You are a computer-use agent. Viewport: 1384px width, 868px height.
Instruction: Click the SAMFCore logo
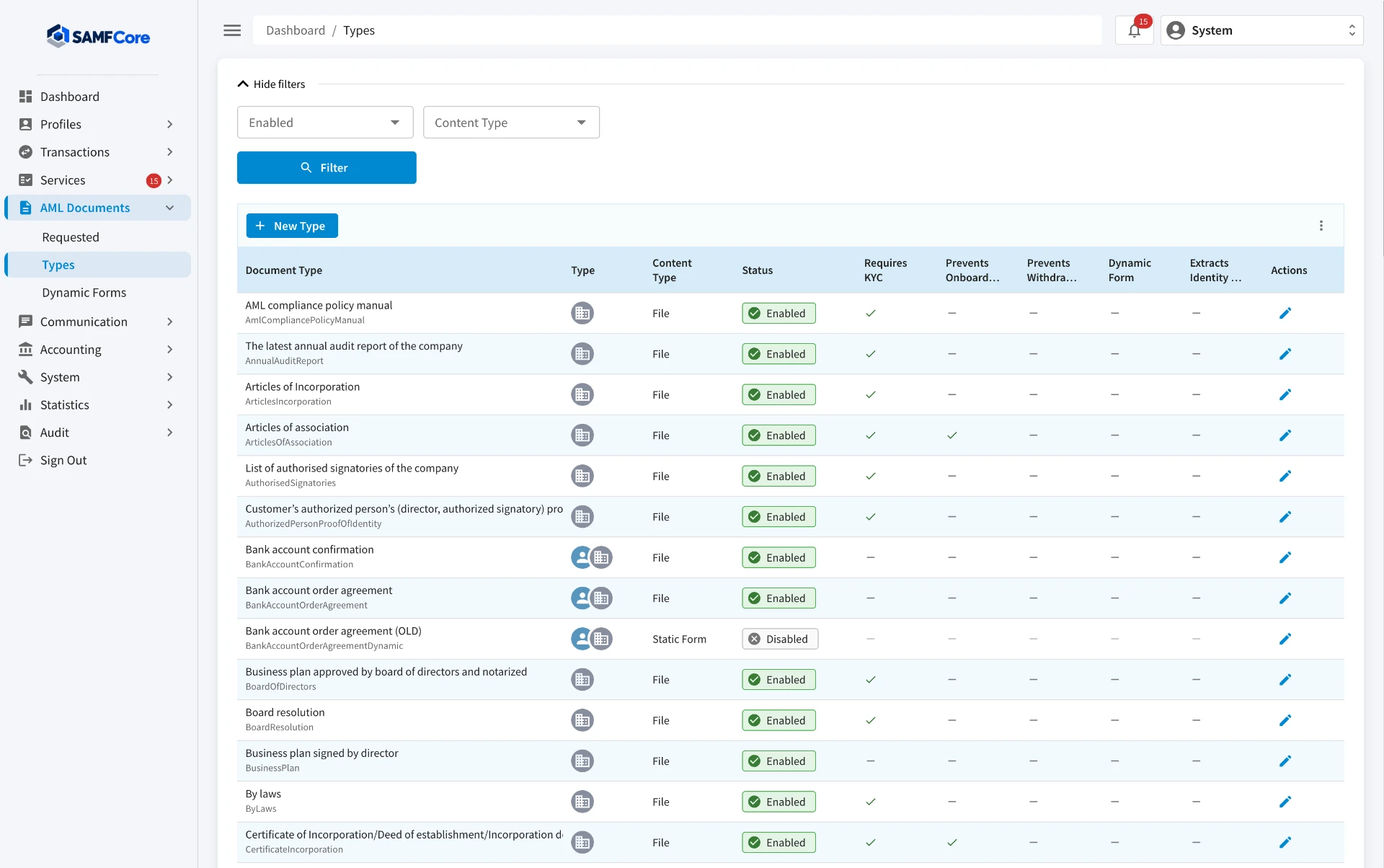pyautogui.click(x=99, y=36)
